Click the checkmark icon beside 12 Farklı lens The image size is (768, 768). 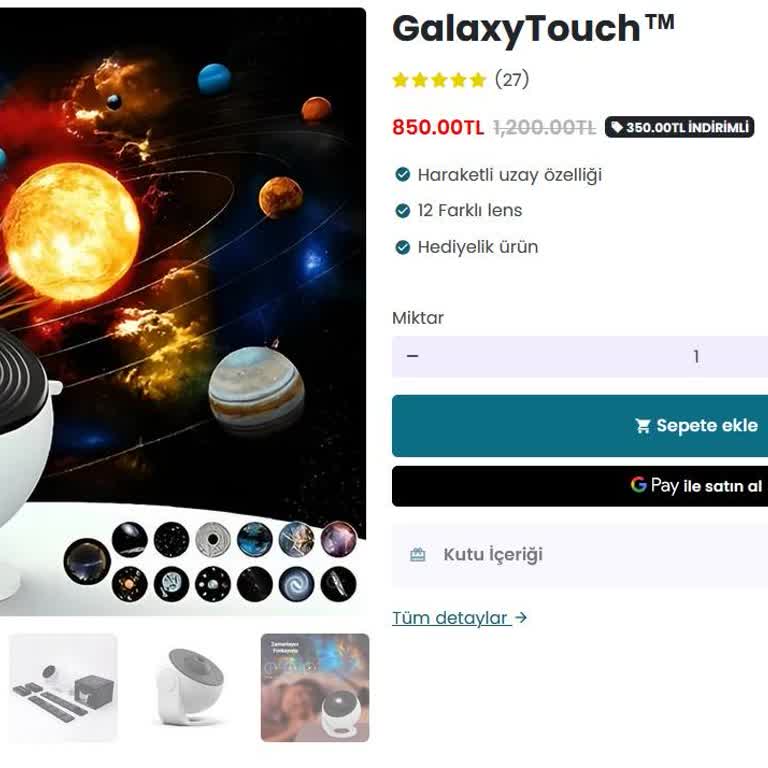click(403, 211)
